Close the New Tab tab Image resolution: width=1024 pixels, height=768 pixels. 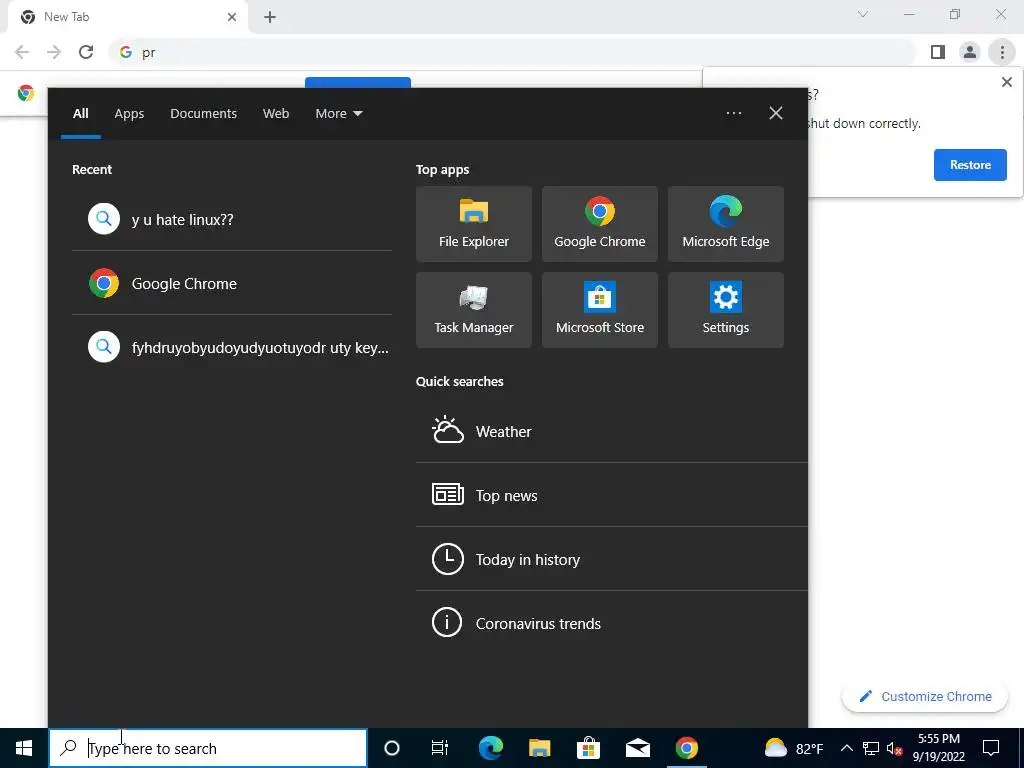coord(232,17)
